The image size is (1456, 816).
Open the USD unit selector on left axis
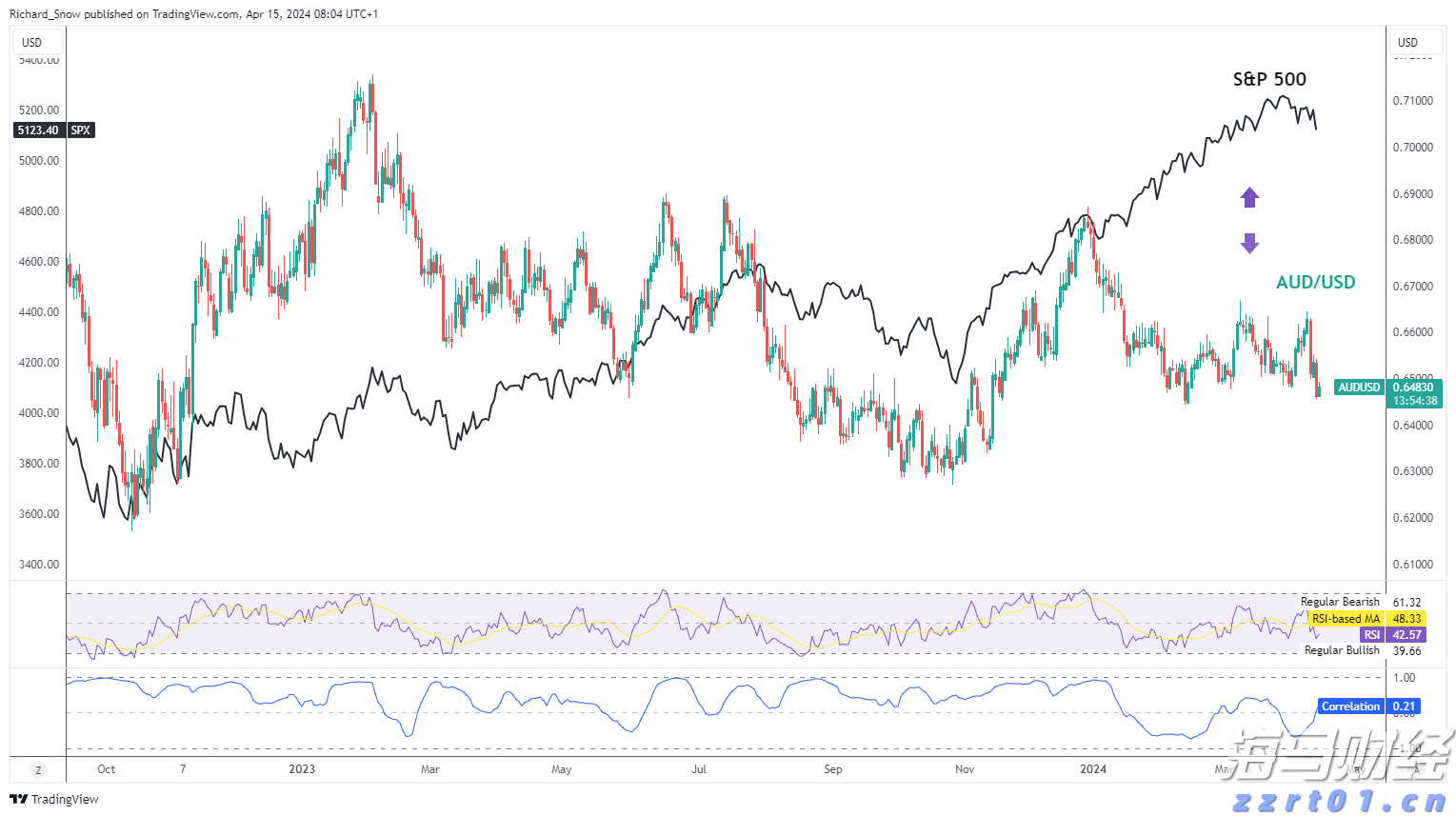pyautogui.click(x=37, y=42)
